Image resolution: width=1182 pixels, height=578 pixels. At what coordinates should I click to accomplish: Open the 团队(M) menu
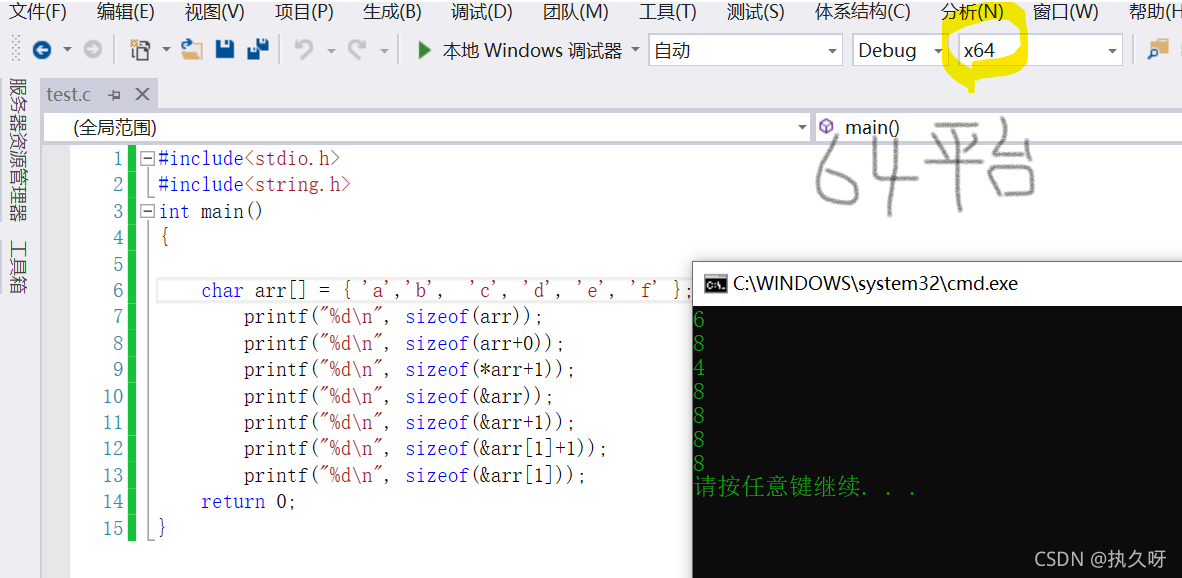tap(575, 11)
